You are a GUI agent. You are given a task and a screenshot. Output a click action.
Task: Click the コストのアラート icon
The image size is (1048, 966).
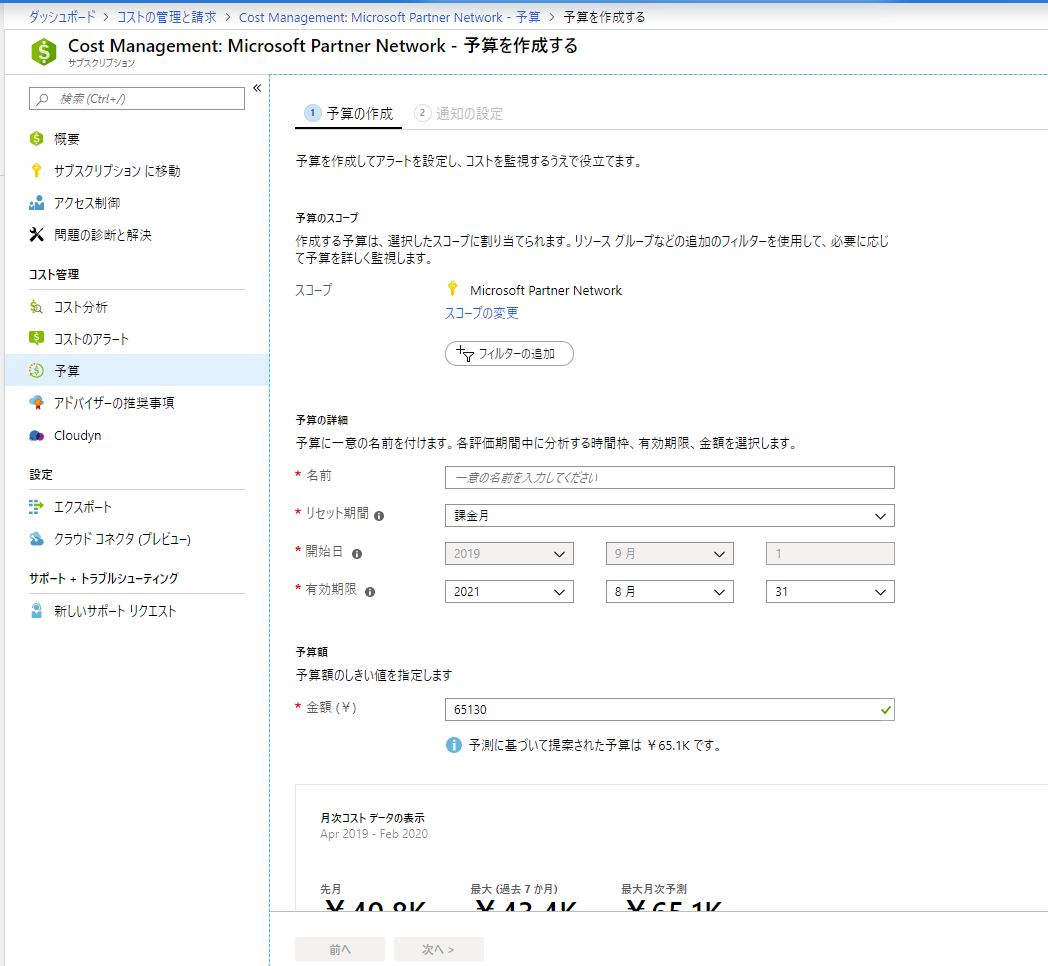tap(37, 338)
